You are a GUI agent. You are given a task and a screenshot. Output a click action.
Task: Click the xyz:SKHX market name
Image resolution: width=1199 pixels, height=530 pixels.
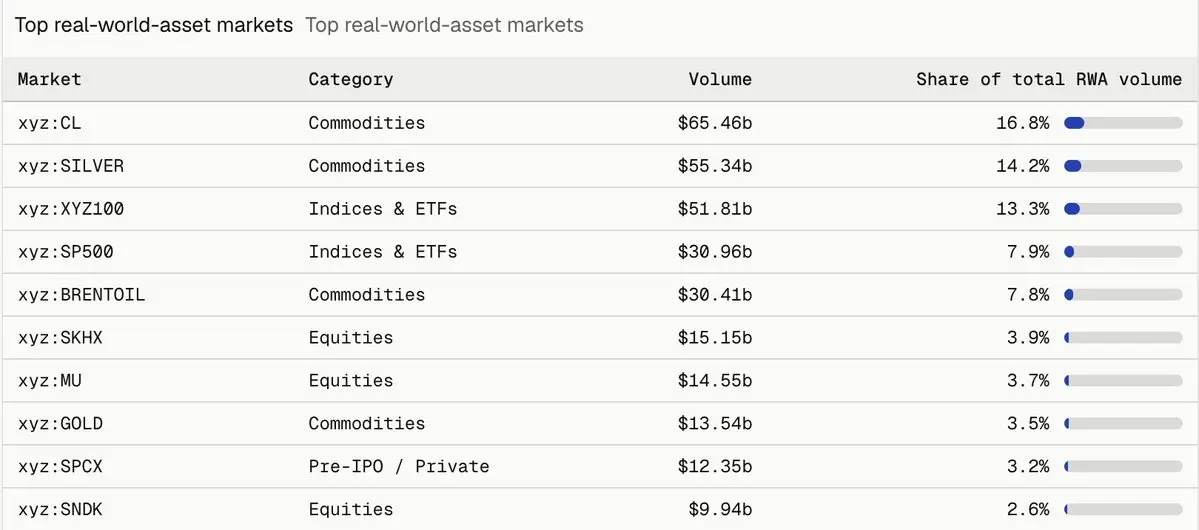pos(60,337)
